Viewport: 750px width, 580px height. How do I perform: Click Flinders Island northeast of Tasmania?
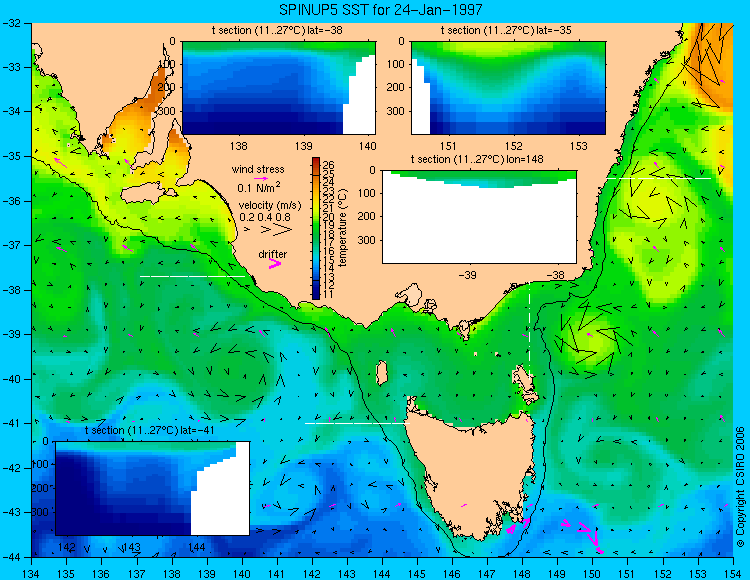coord(523,378)
